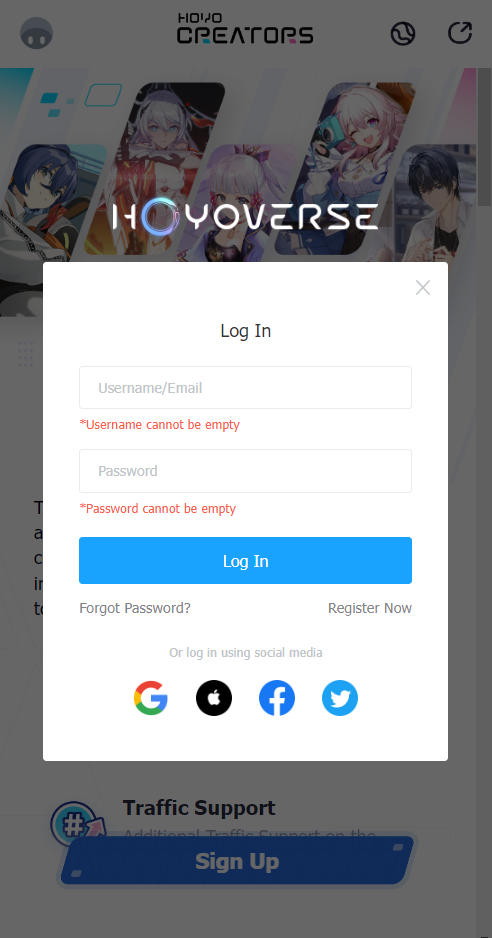The height and width of the screenshot is (938, 492).
Task: Choose the Facebook login icon
Action: coord(277,698)
